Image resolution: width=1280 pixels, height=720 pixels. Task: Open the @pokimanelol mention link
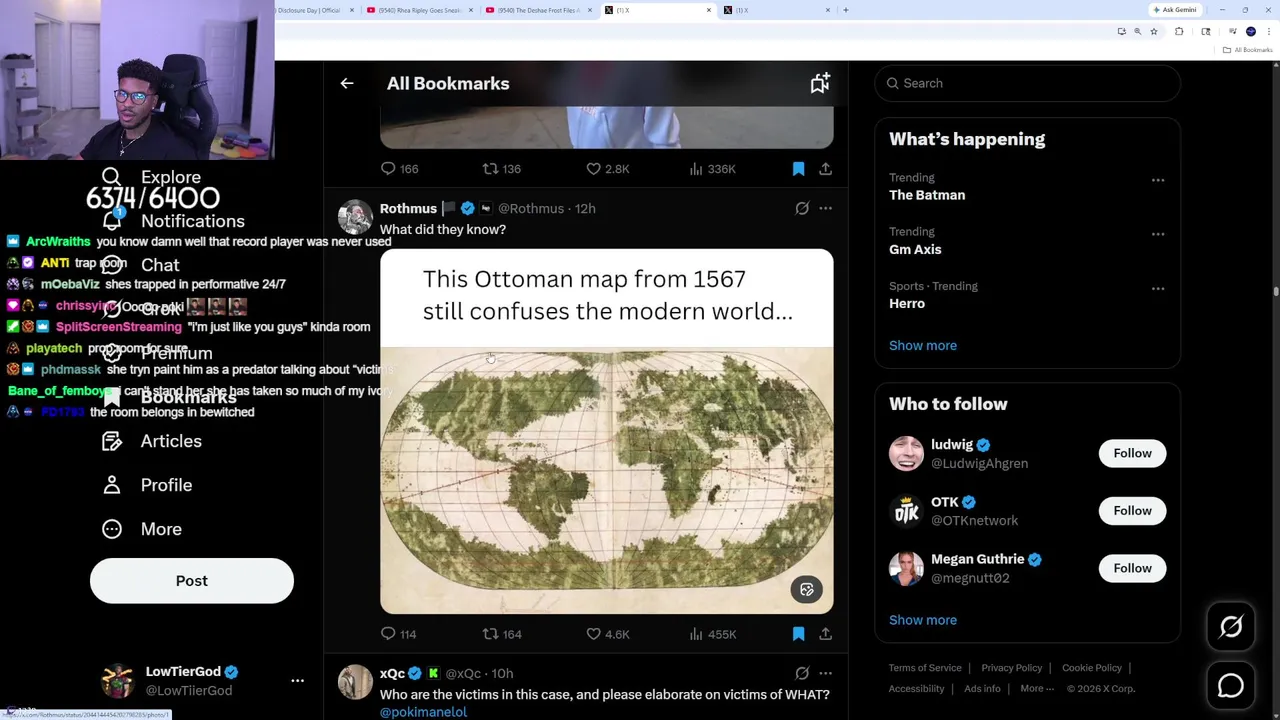(423, 712)
